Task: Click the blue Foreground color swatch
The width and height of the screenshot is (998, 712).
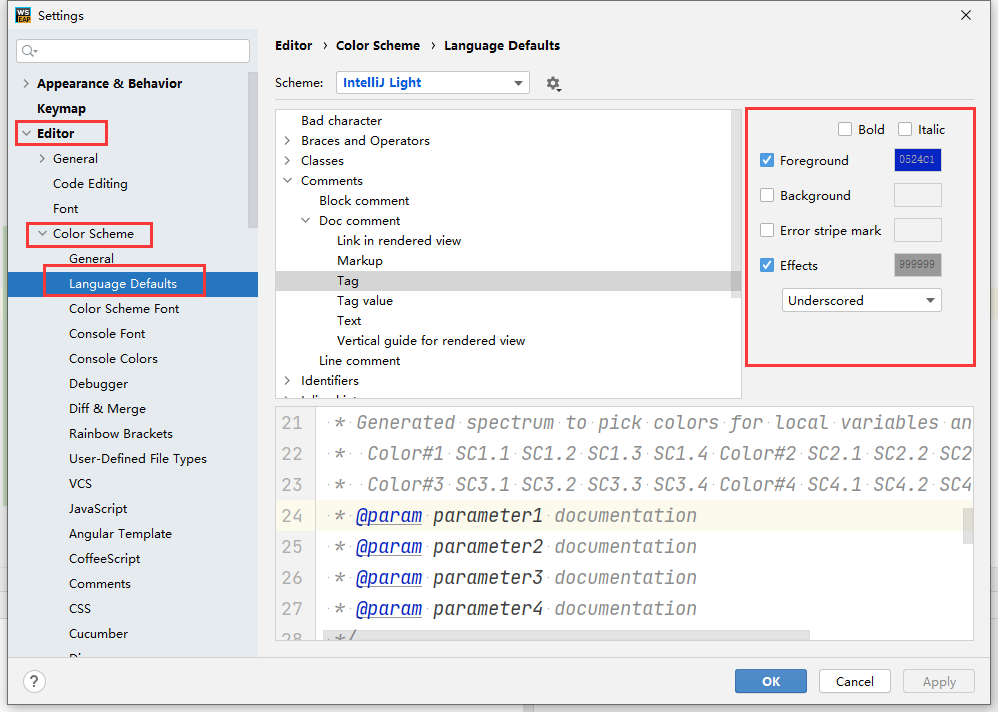Action: (917, 160)
